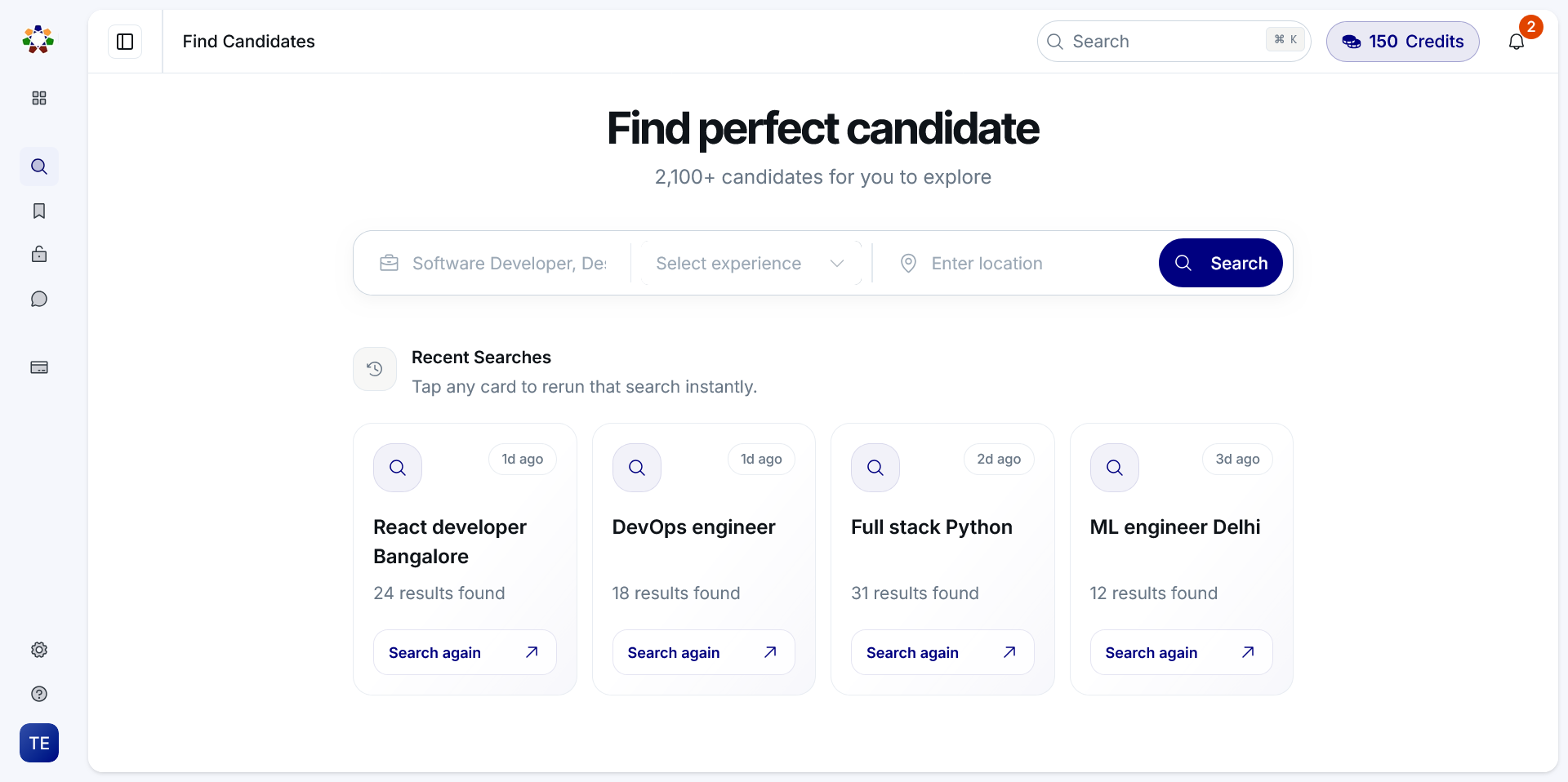The width and height of the screenshot is (1568, 782).
Task: Open settings using the gear icon
Action: 38,650
